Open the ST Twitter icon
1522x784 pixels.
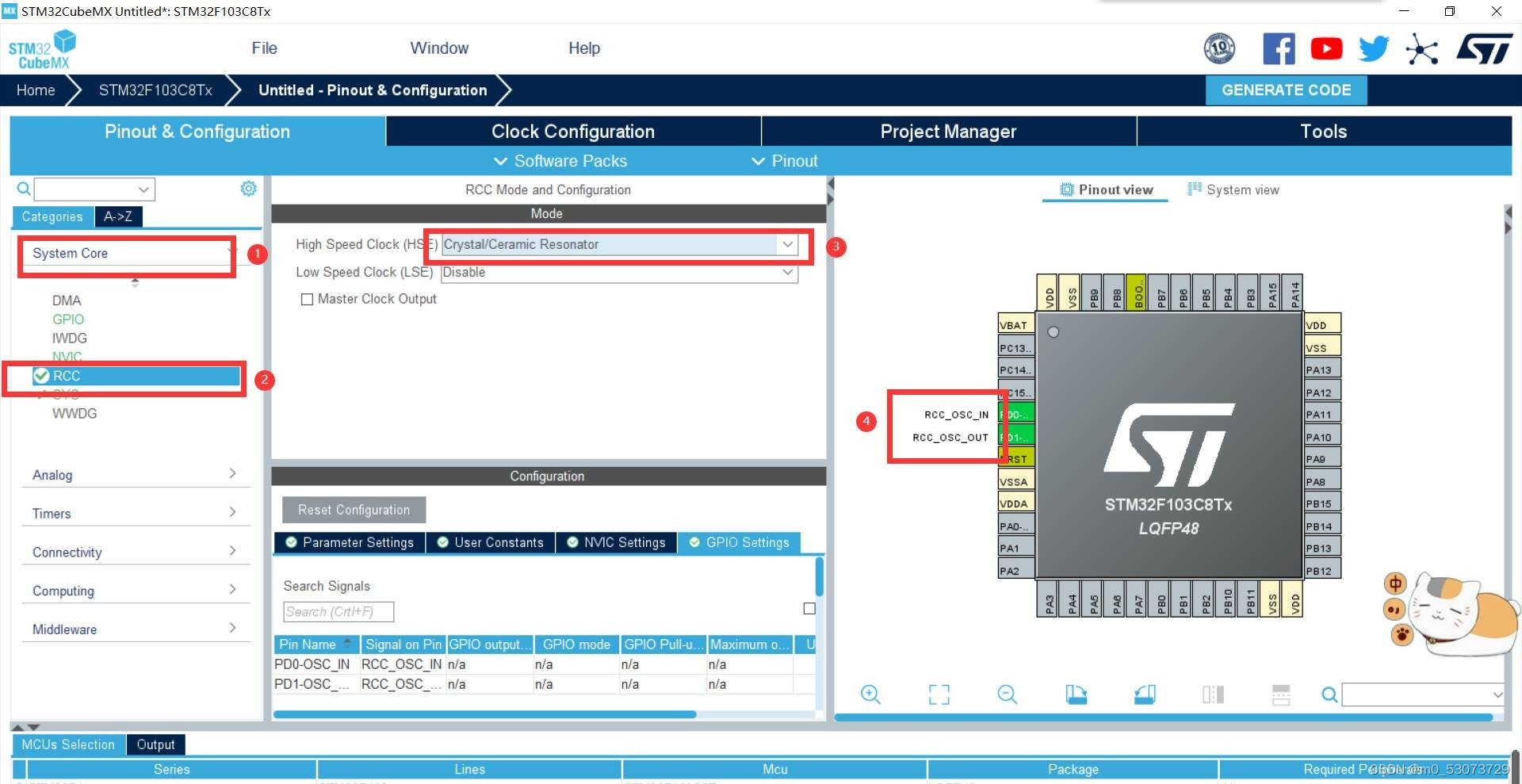click(1374, 49)
